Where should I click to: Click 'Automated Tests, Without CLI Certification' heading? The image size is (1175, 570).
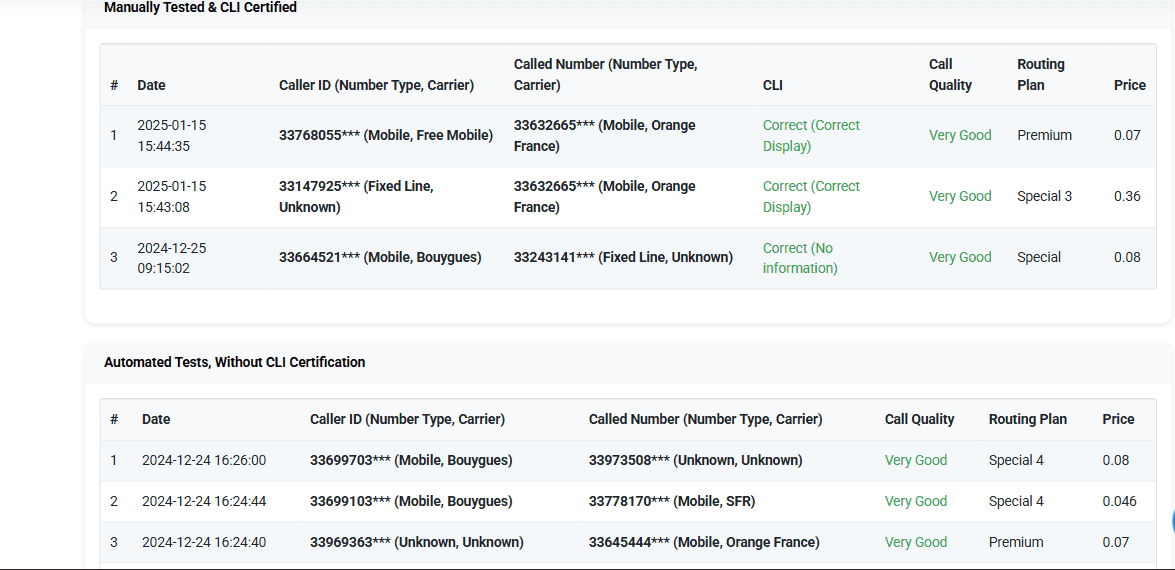(234, 362)
